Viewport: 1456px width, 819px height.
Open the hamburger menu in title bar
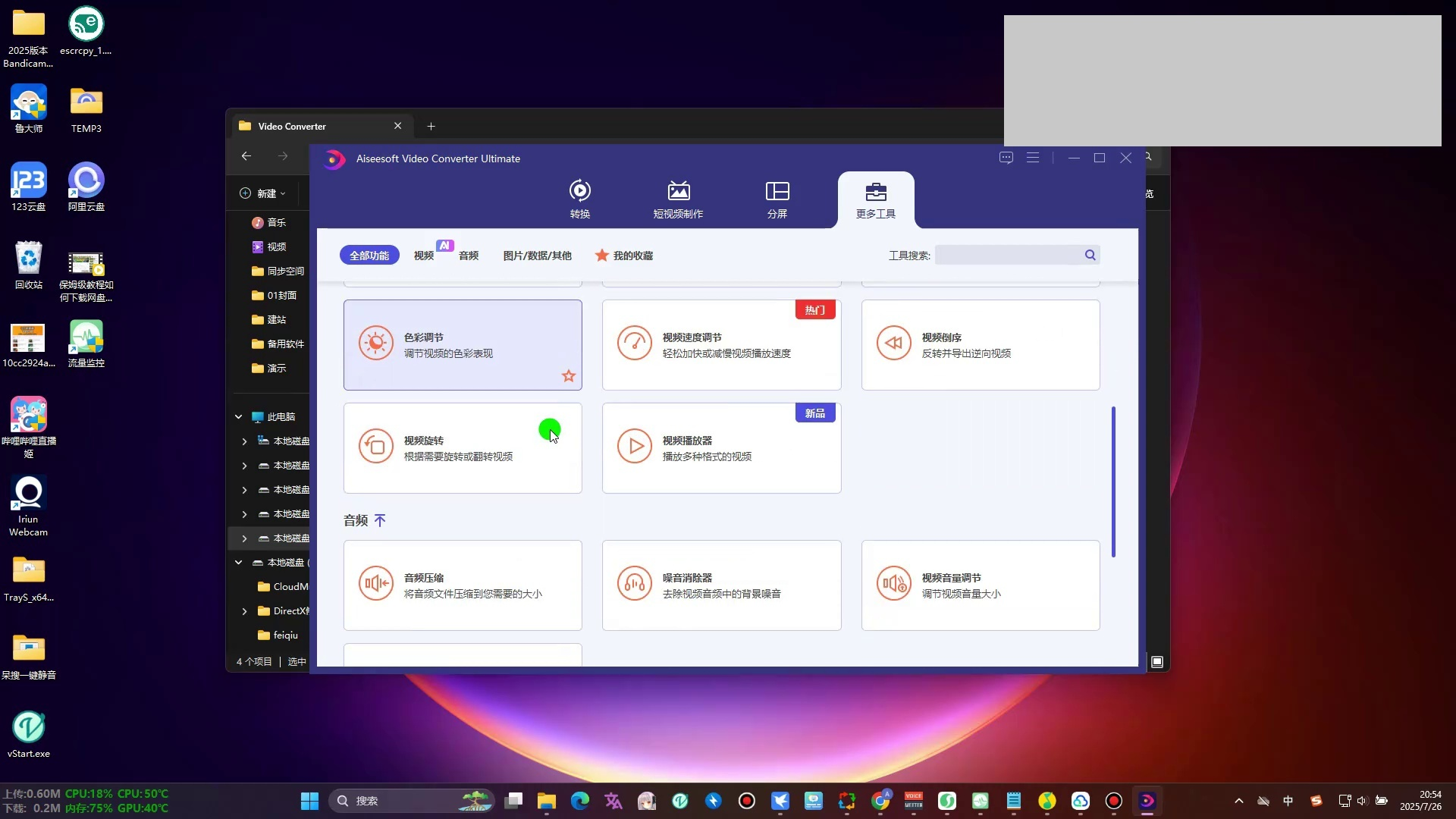click(1033, 158)
